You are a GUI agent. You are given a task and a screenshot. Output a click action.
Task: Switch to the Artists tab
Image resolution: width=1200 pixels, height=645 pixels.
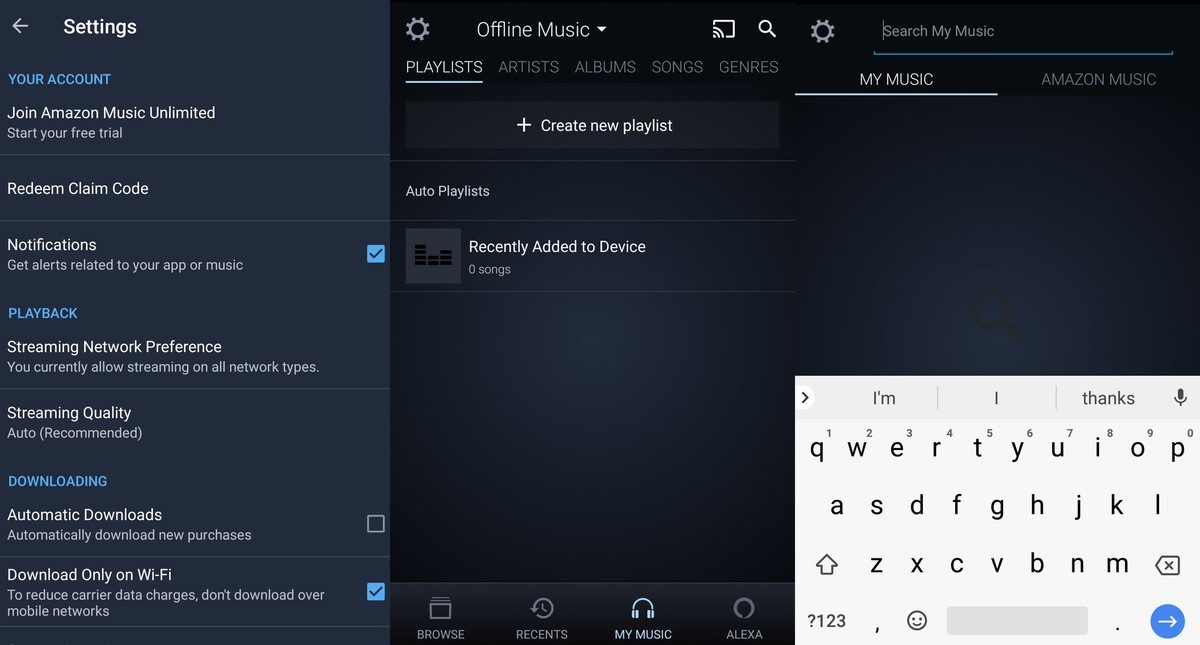click(x=529, y=67)
